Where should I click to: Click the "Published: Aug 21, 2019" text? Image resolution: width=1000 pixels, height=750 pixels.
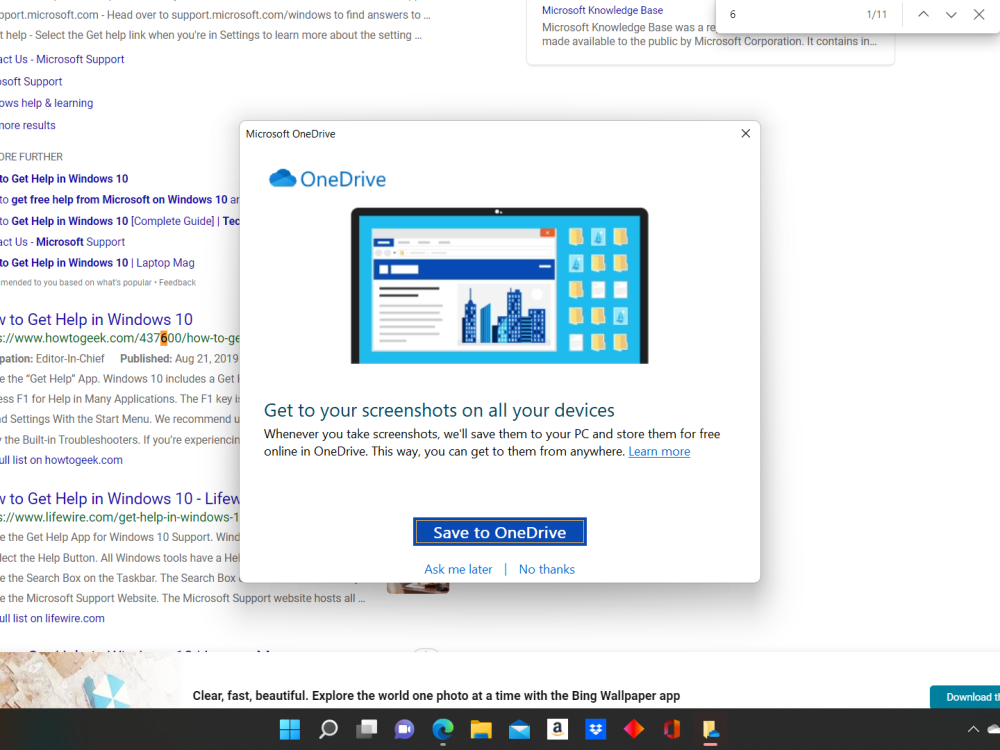click(179, 358)
